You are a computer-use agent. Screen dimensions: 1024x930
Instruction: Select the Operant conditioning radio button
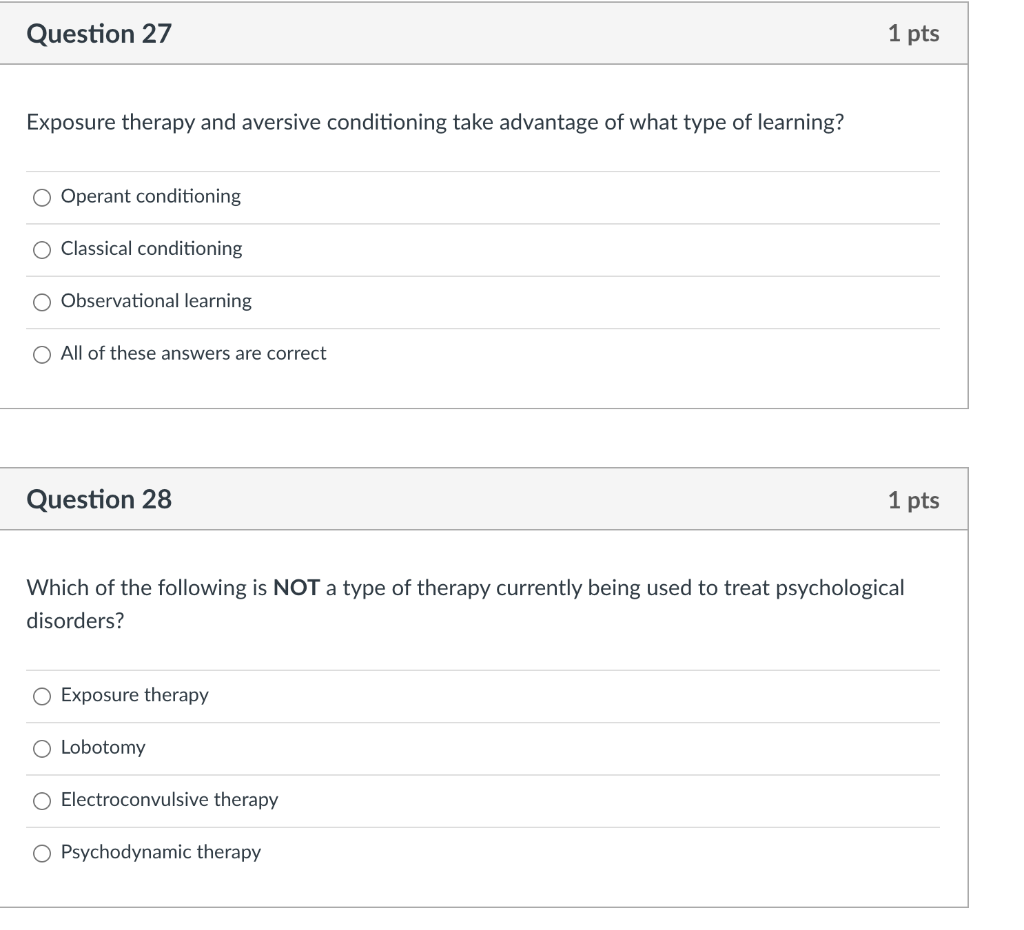41,197
